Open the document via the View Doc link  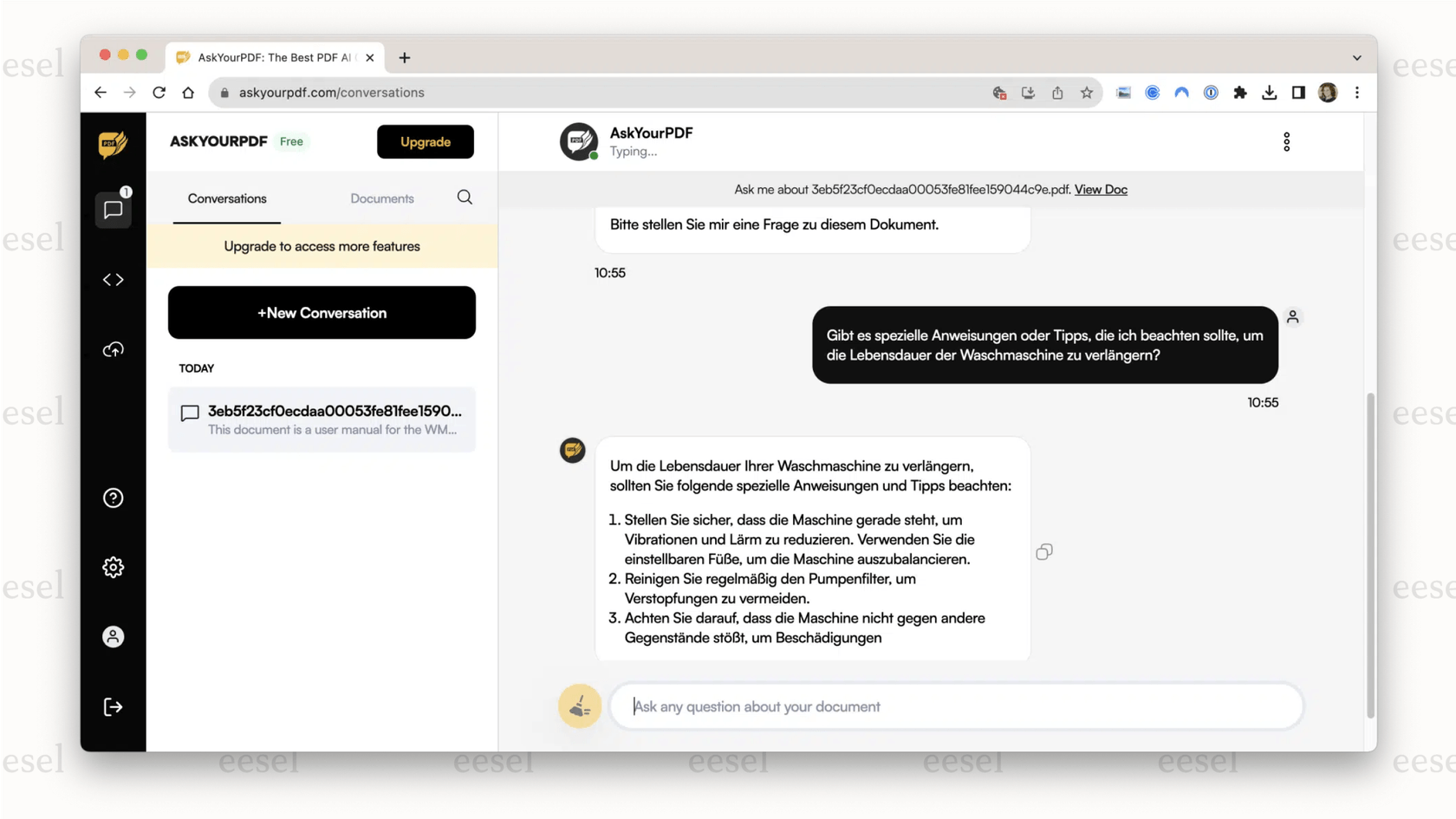[x=1100, y=189]
